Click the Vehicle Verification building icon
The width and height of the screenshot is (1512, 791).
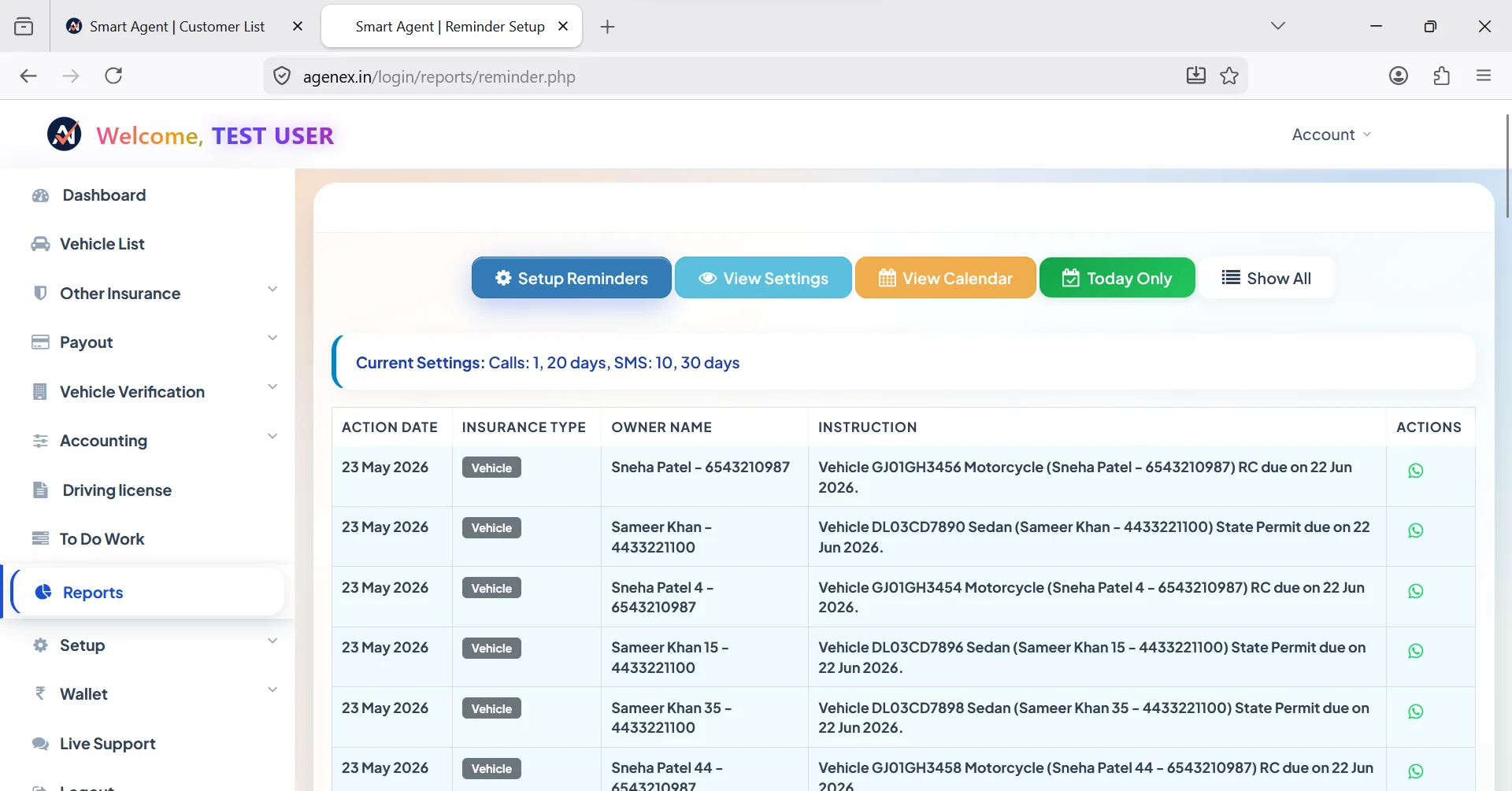[40, 391]
